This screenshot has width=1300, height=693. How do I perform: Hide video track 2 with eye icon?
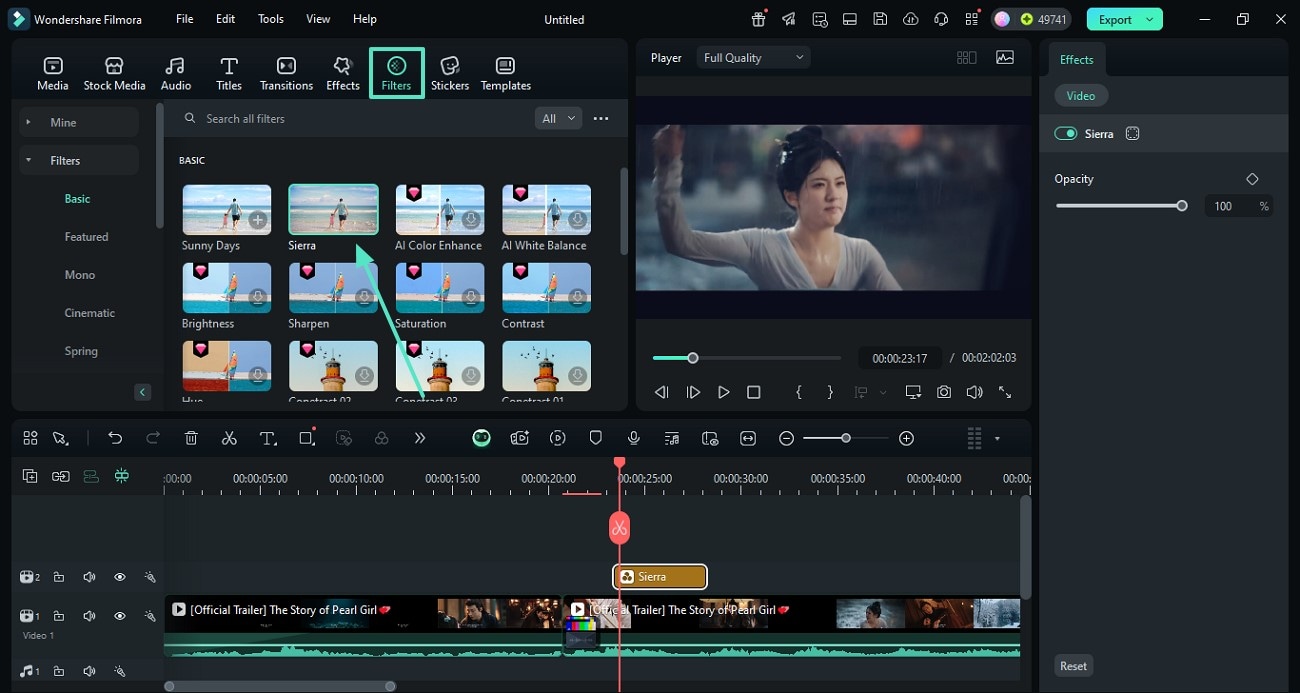click(x=119, y=577)
